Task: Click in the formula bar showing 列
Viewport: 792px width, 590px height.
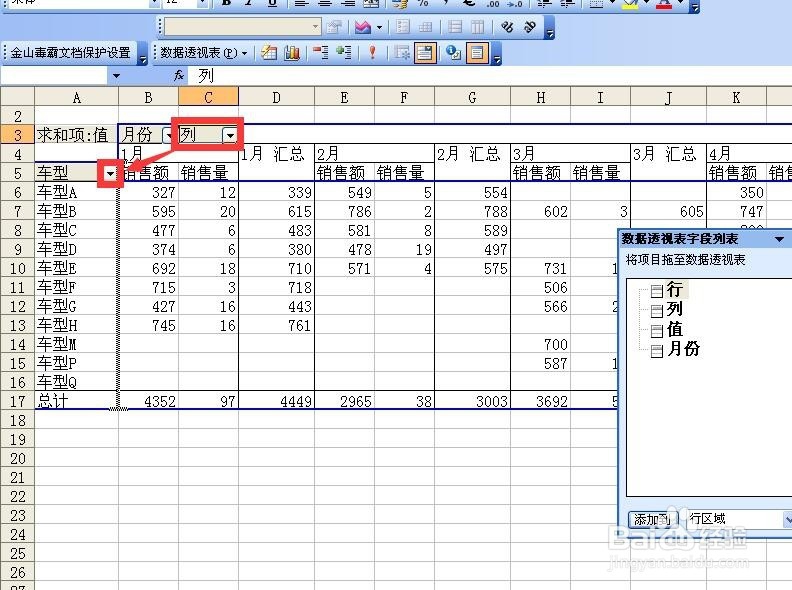Action: coord(490,76)
